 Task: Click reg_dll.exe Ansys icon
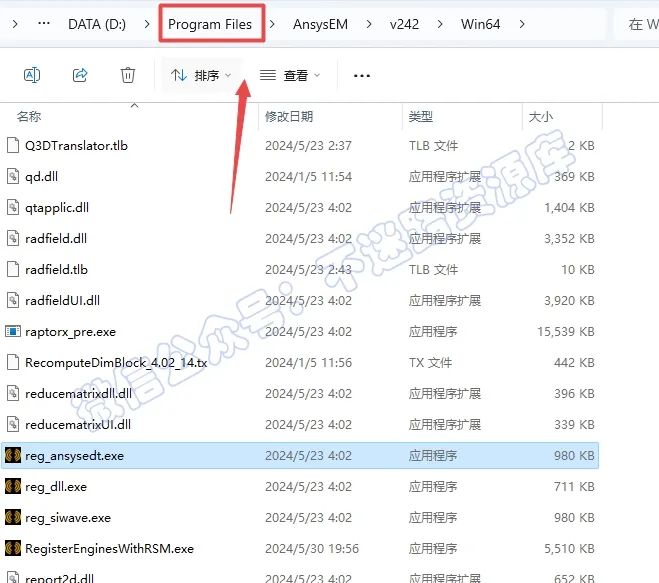(x=13, y=486)
